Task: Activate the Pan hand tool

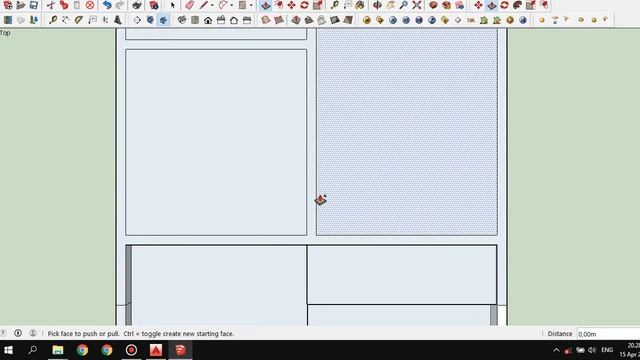Action: coord(390,5)
